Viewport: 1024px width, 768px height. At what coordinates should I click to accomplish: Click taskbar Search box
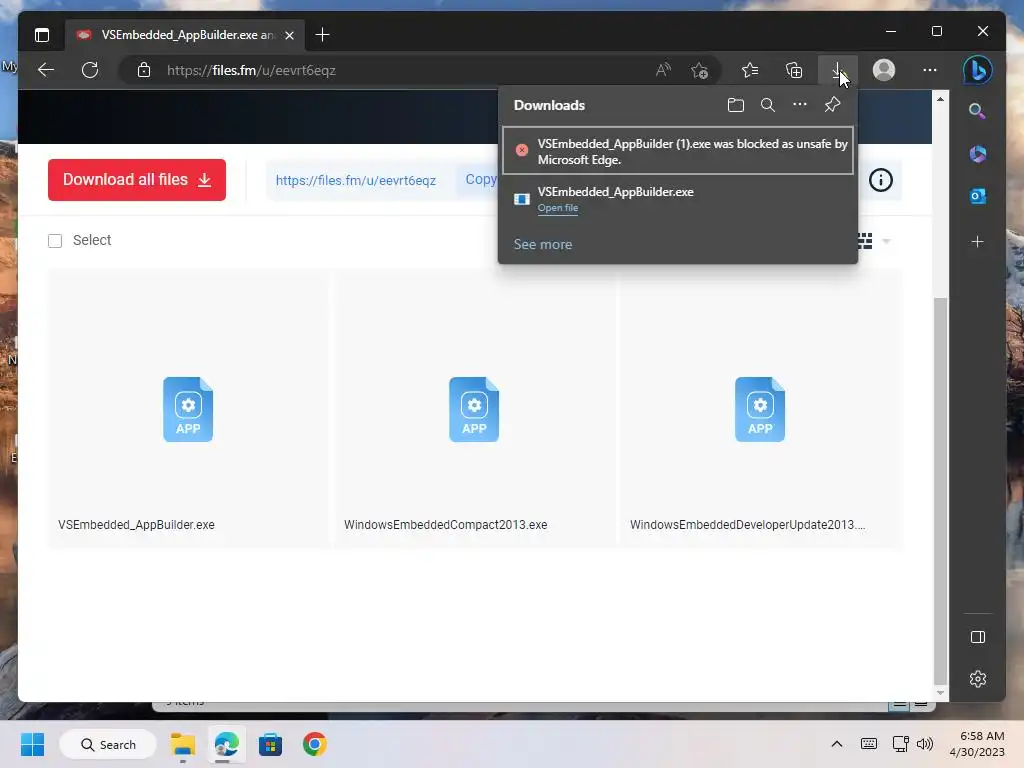pyautogui.click(x=108, y=744)
